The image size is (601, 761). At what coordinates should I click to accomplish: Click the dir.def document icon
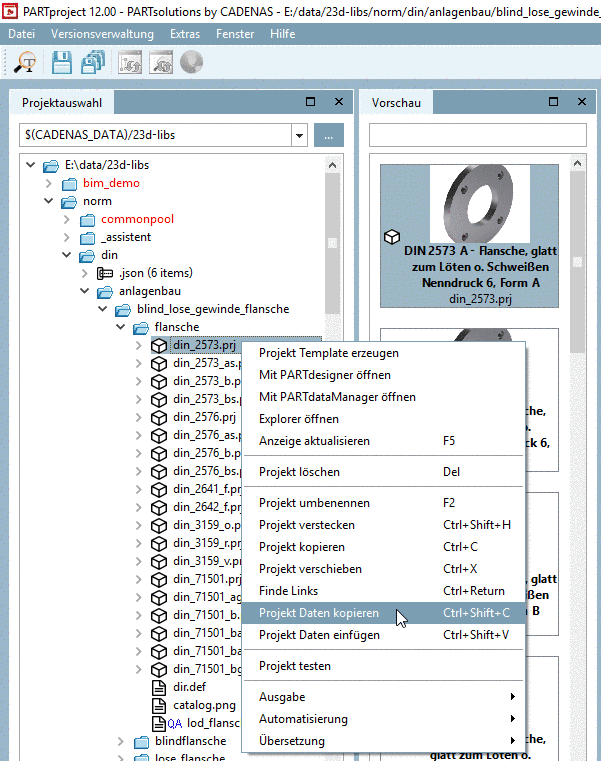pyautogui.click(x=159, y=687)
